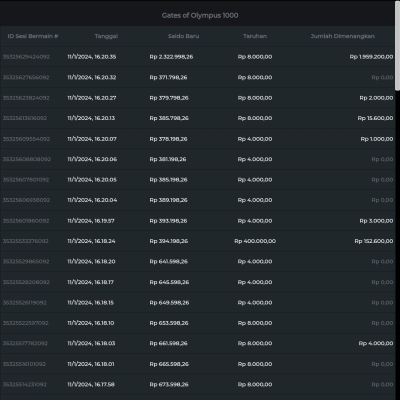400x400 pixels.
Task: Select the date cell 11/1/2024, 16.20.27
Action: [x=92, y=98]
